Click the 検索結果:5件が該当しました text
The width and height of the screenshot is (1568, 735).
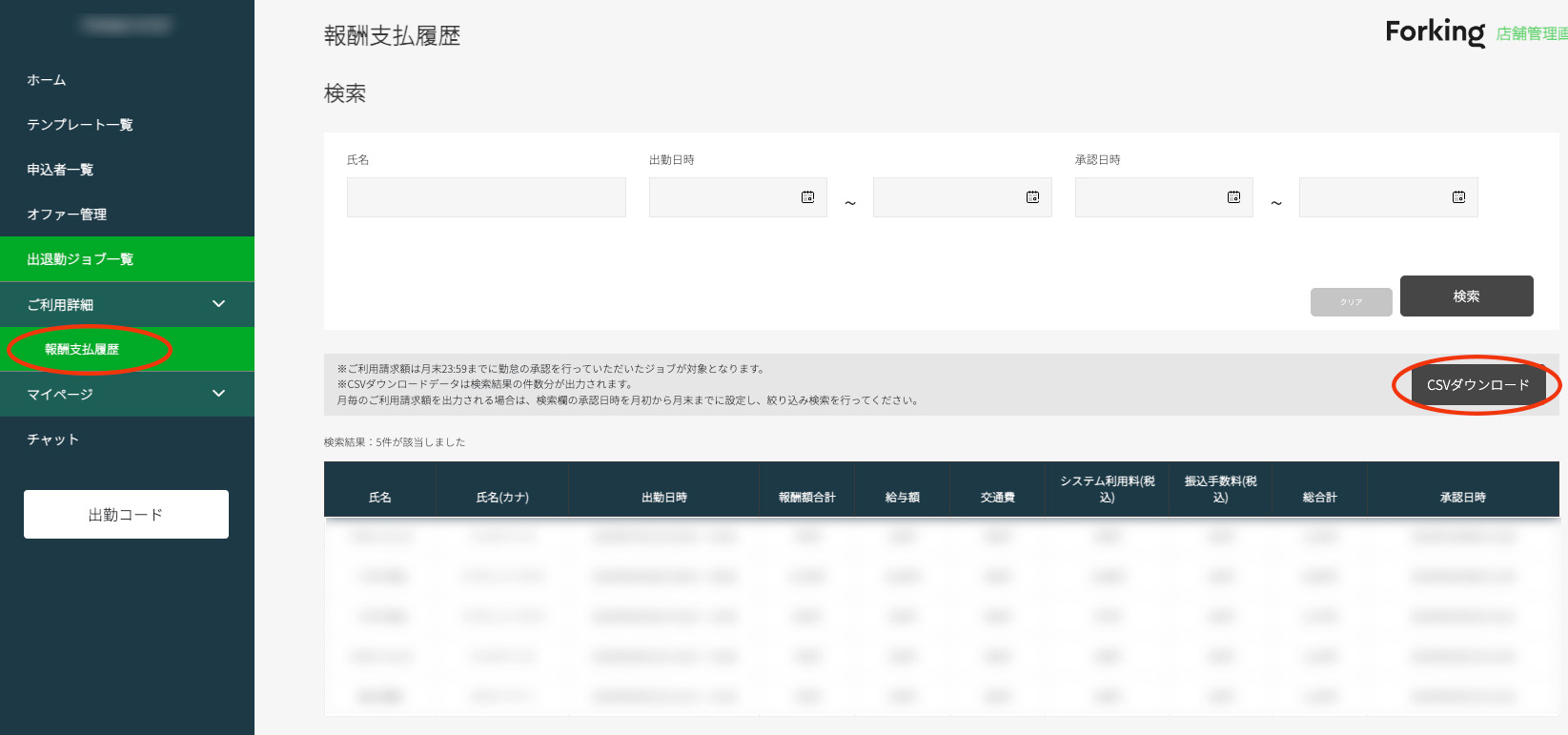click(x=395, y=442)
